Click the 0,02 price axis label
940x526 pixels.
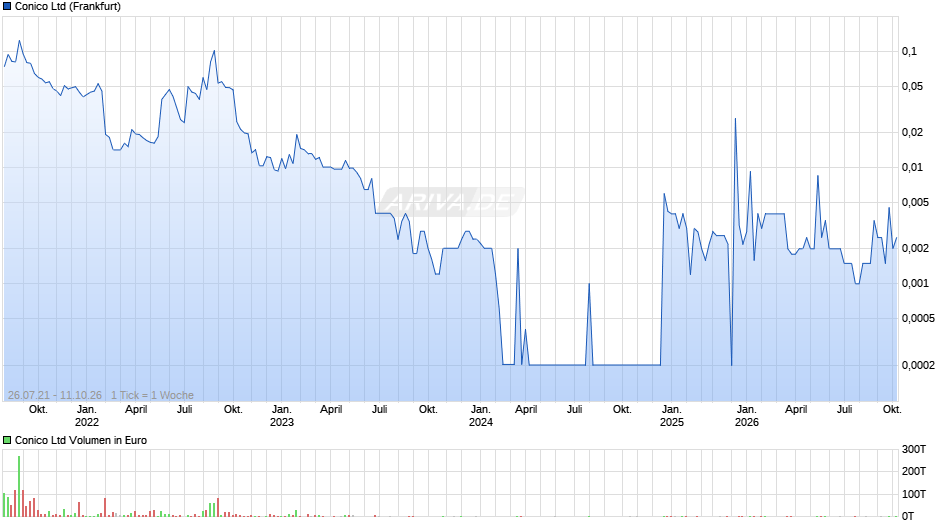coord(912,133)
